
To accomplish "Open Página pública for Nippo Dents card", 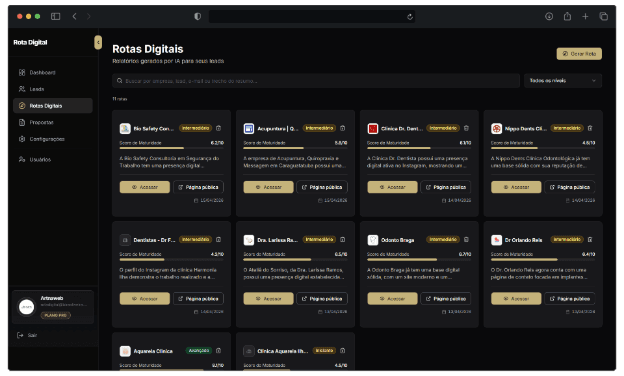I will [x=570, y=187].
